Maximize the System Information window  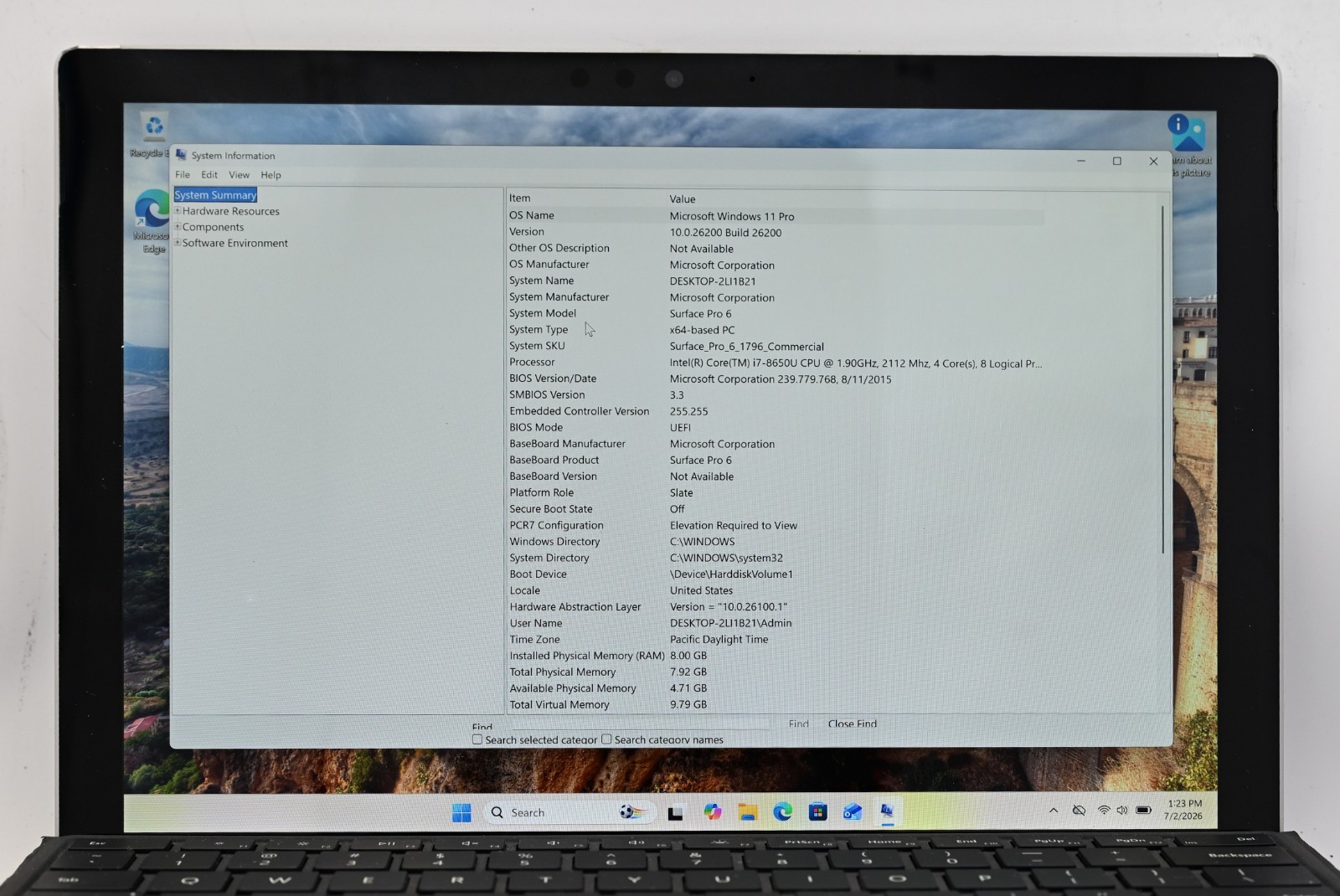1117,161
